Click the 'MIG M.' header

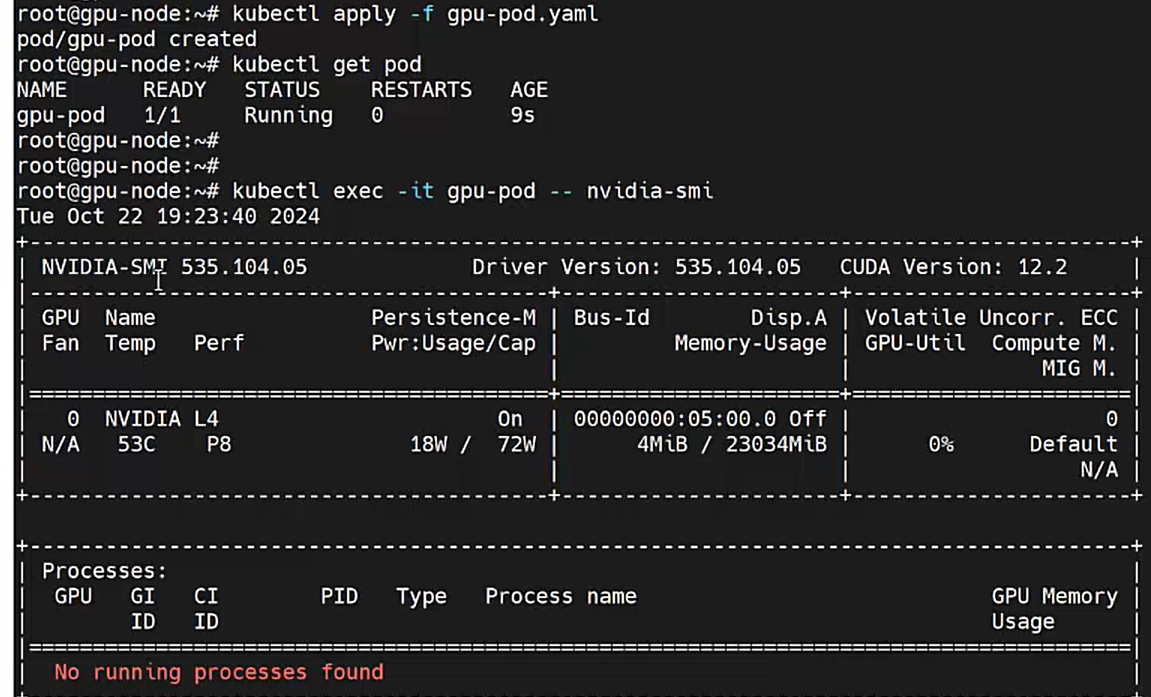1080,368
